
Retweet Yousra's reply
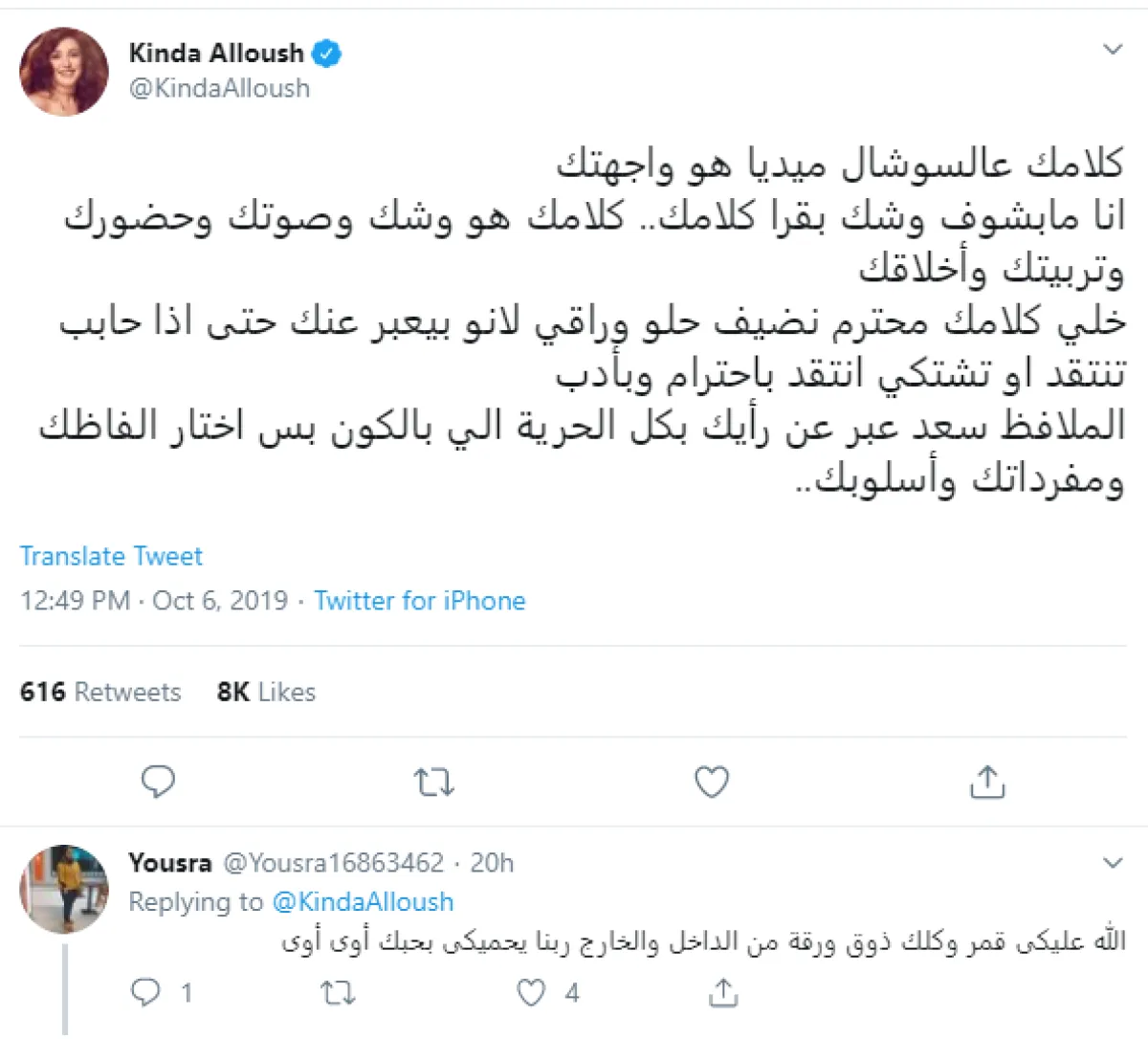338,993
